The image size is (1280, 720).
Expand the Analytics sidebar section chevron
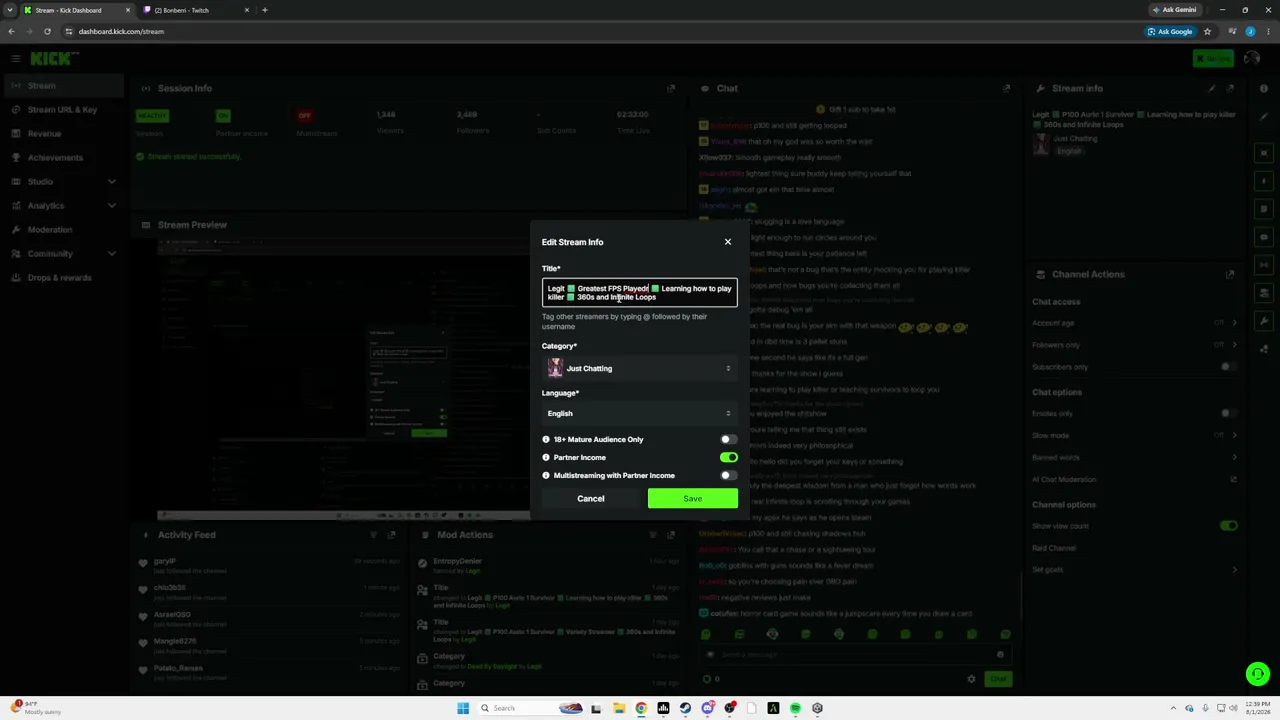pyautogui.click(x=111, y=206)
